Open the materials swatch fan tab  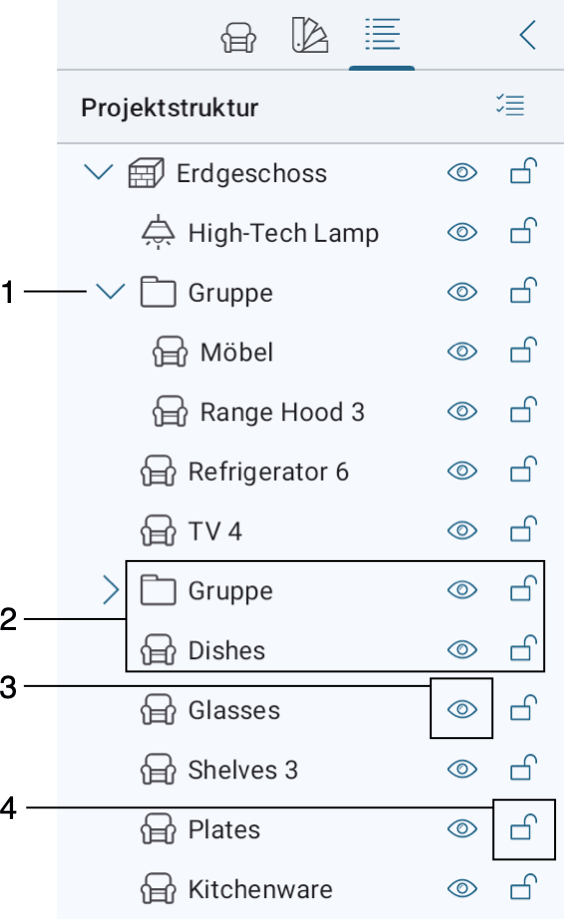[x=310, y=35]
